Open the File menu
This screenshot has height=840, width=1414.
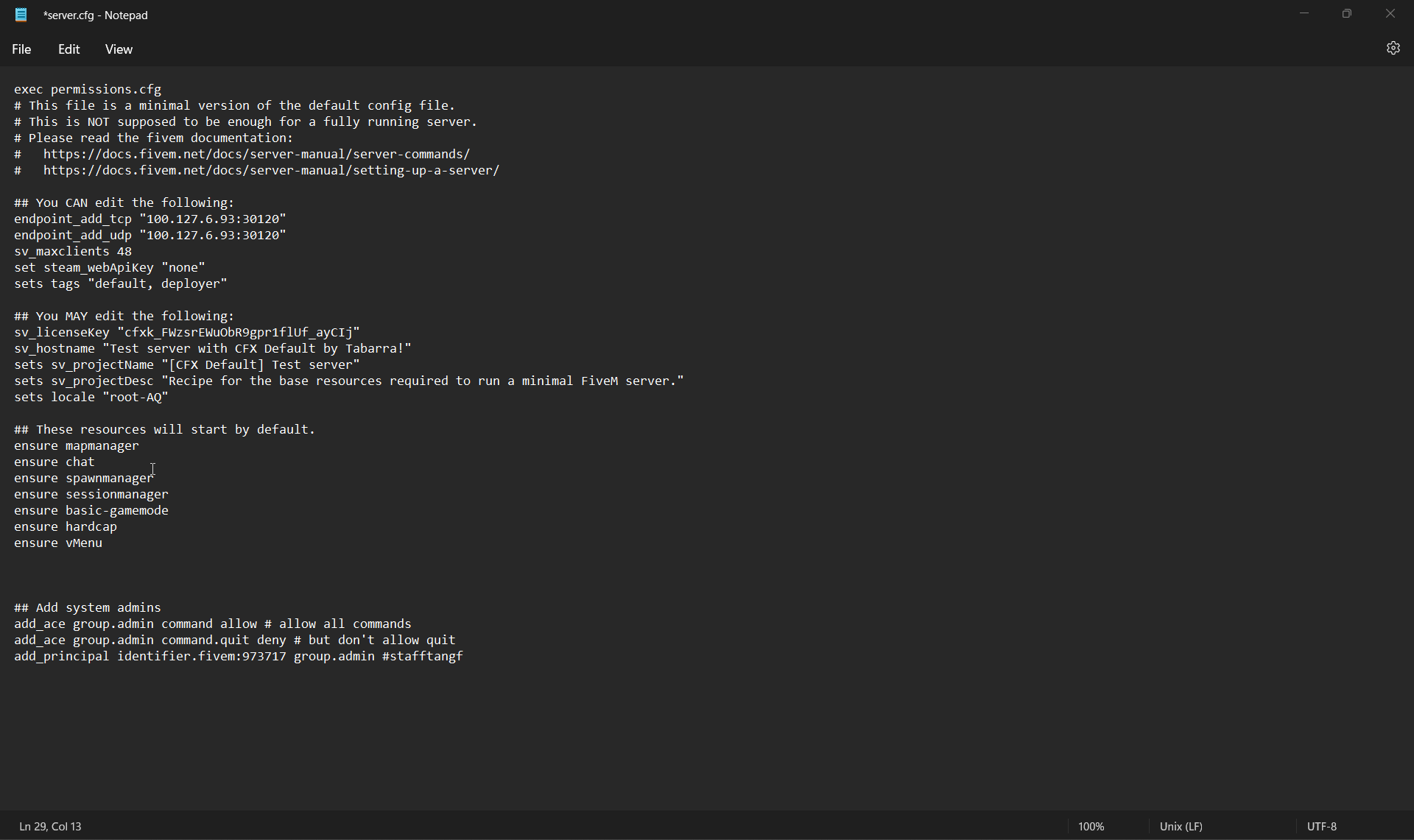tap(21, 49)
